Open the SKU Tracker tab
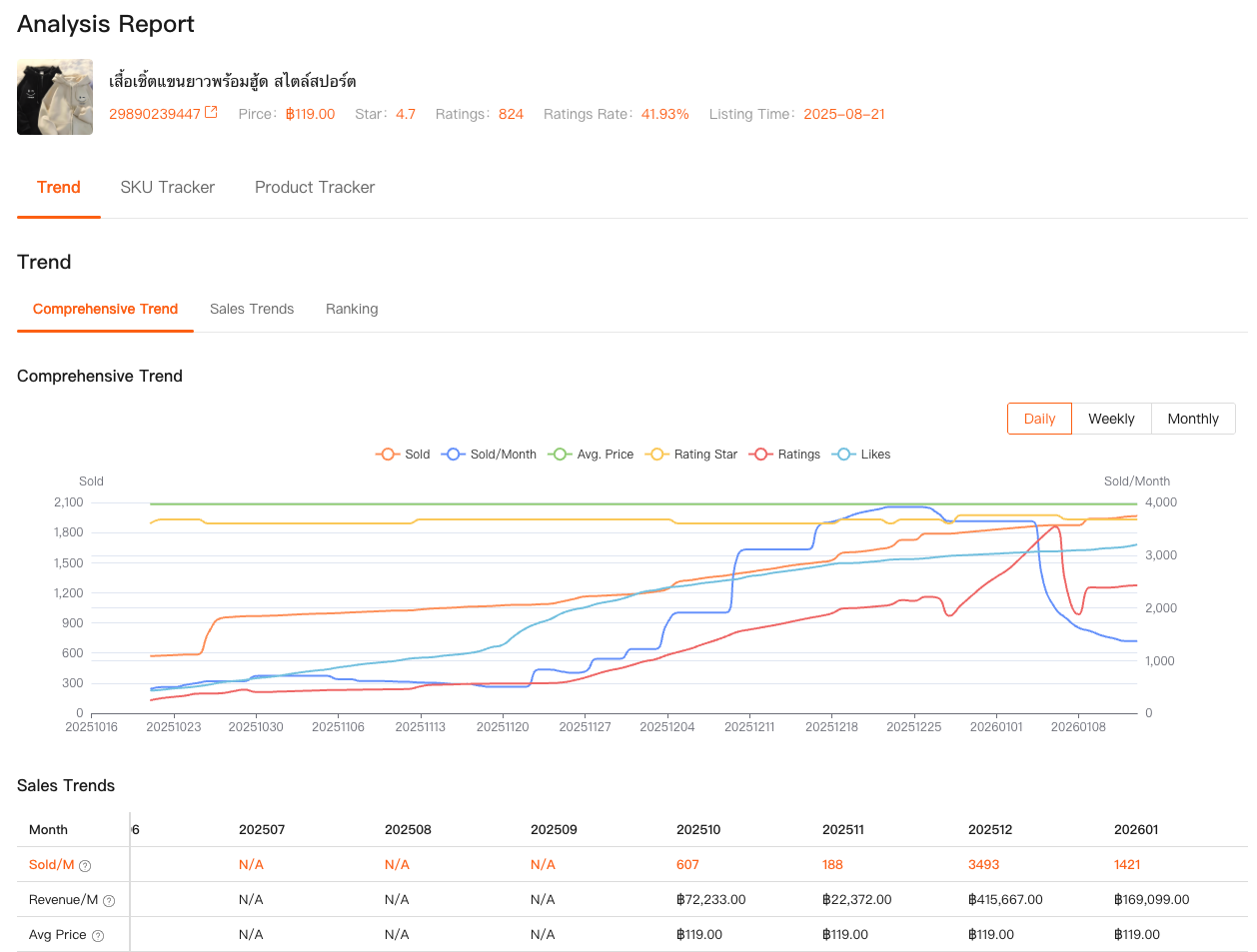Image resolution: width=1257 pixels, height=952 pixels. [x=168, y=187]
